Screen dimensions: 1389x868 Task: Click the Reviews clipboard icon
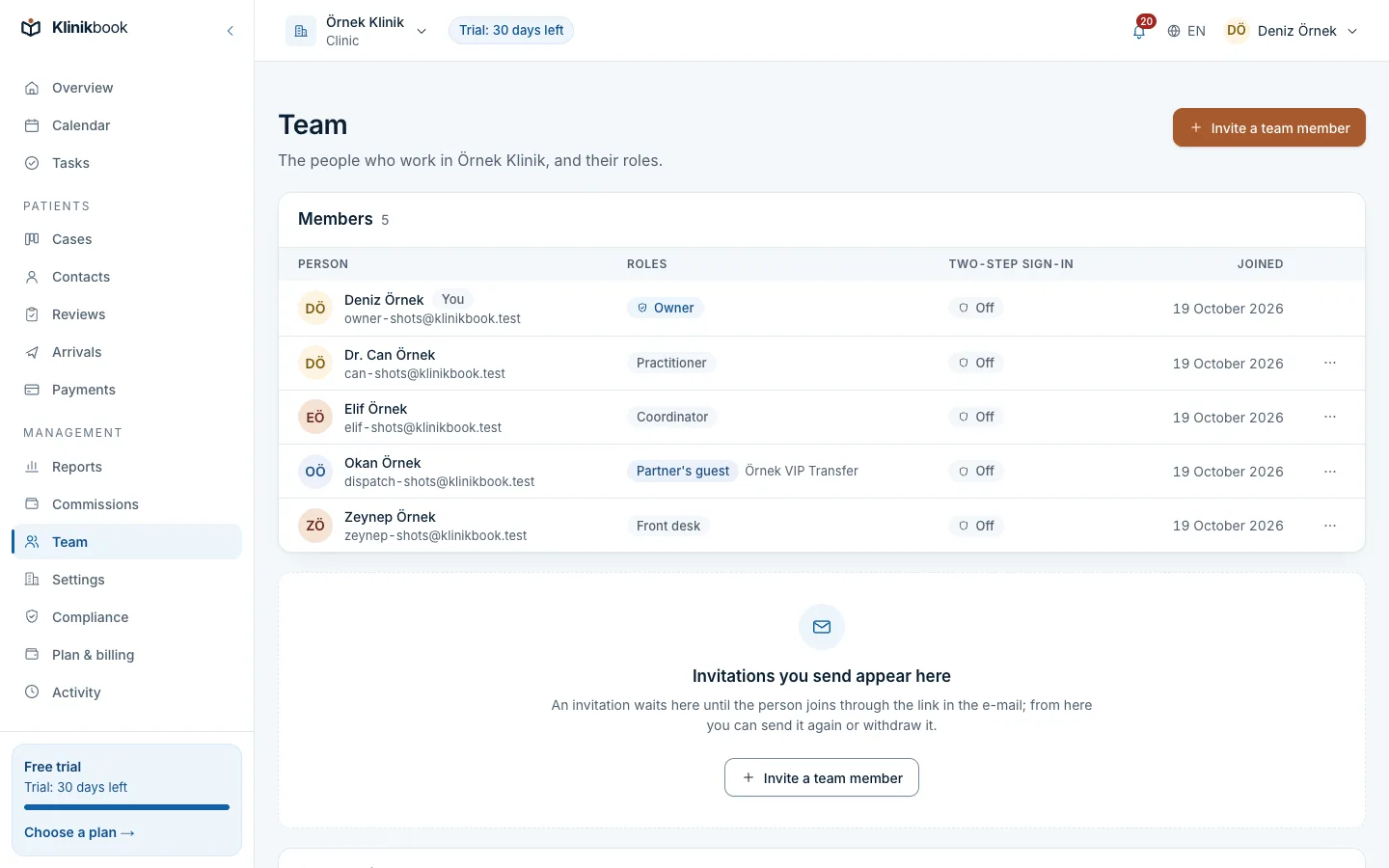(32, 314)
